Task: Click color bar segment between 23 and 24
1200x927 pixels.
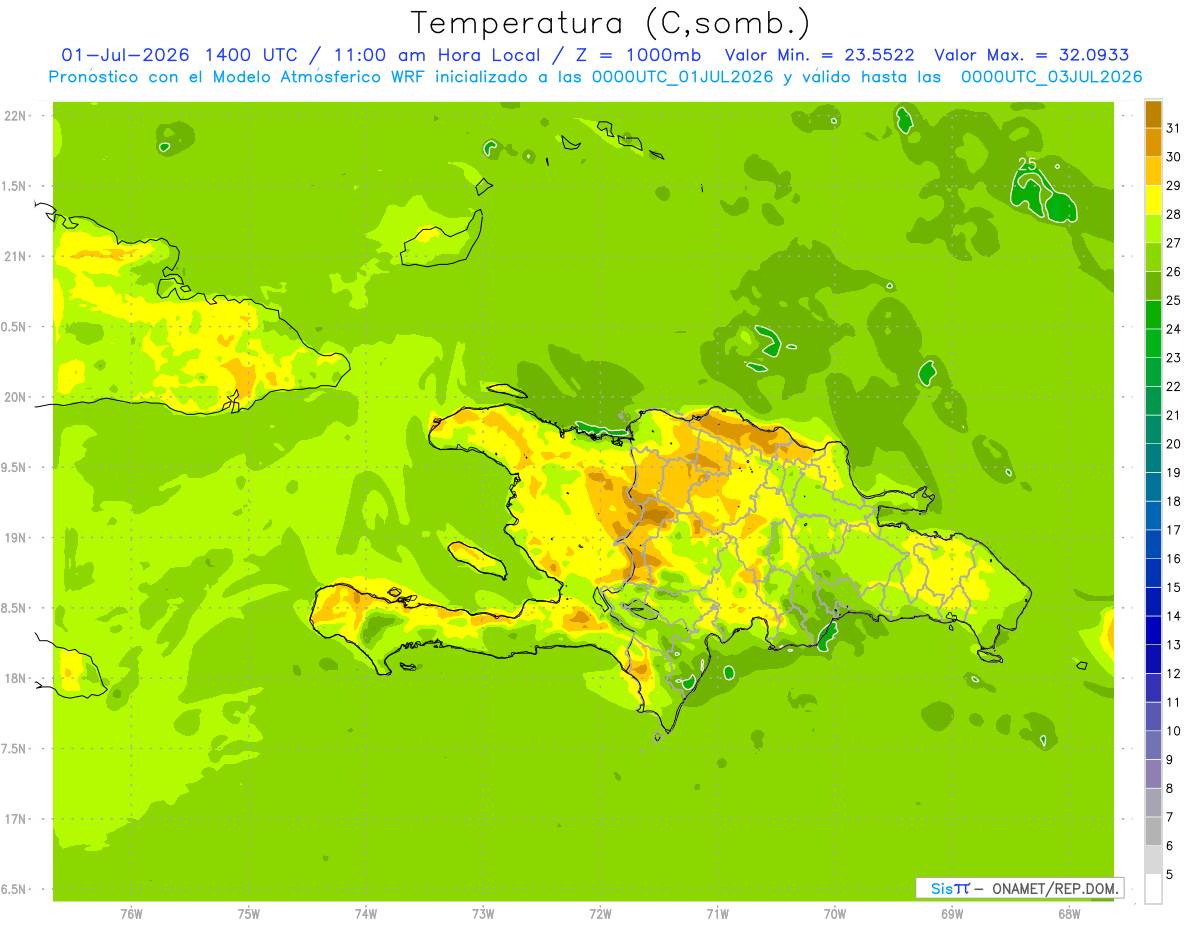Action: pyautogui.click(x=1153, y=343)
